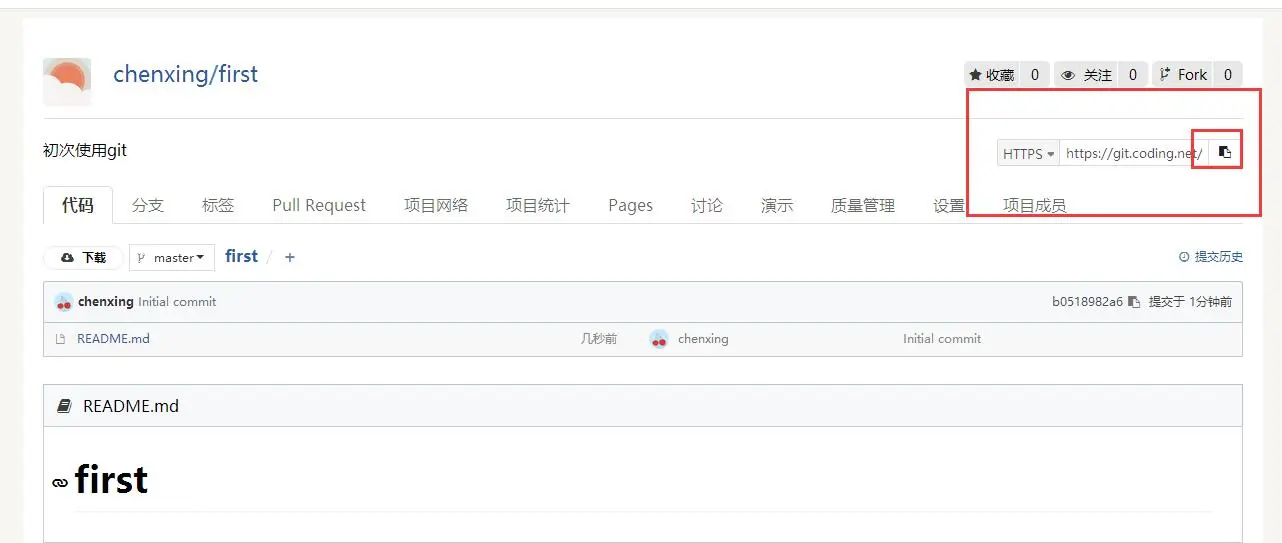The image size is (1282, 543).
Task: Open chenxing name in README.md row
Action: pyautogui.click(x=703, y=339)
